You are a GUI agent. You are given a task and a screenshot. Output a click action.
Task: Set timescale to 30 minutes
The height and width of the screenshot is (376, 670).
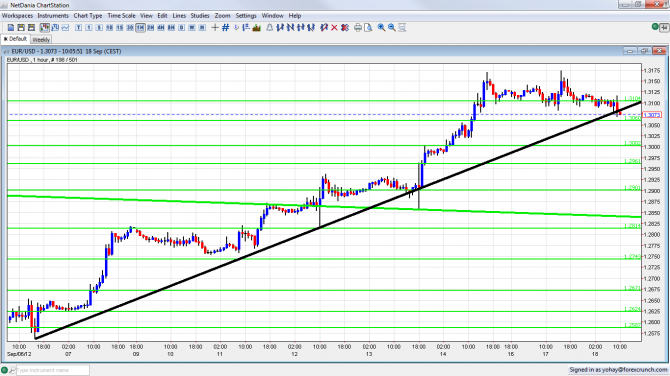tap(130, 27)
